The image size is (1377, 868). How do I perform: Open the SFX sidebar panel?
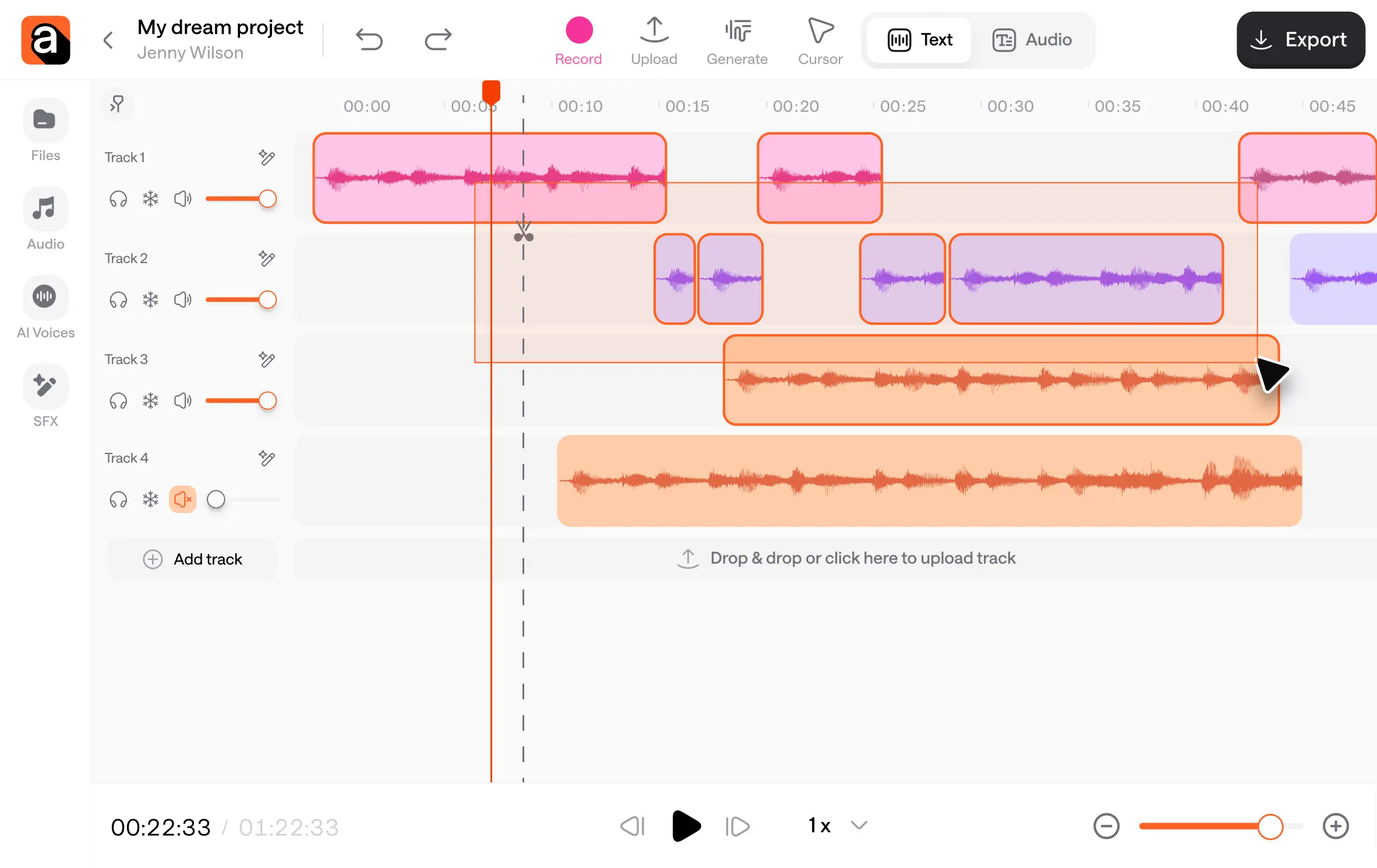[x=45, y=396]
